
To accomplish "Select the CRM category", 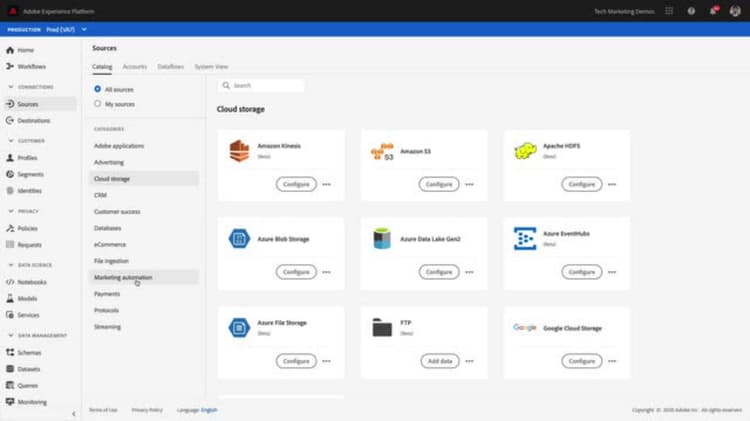I will click(100, 195).
